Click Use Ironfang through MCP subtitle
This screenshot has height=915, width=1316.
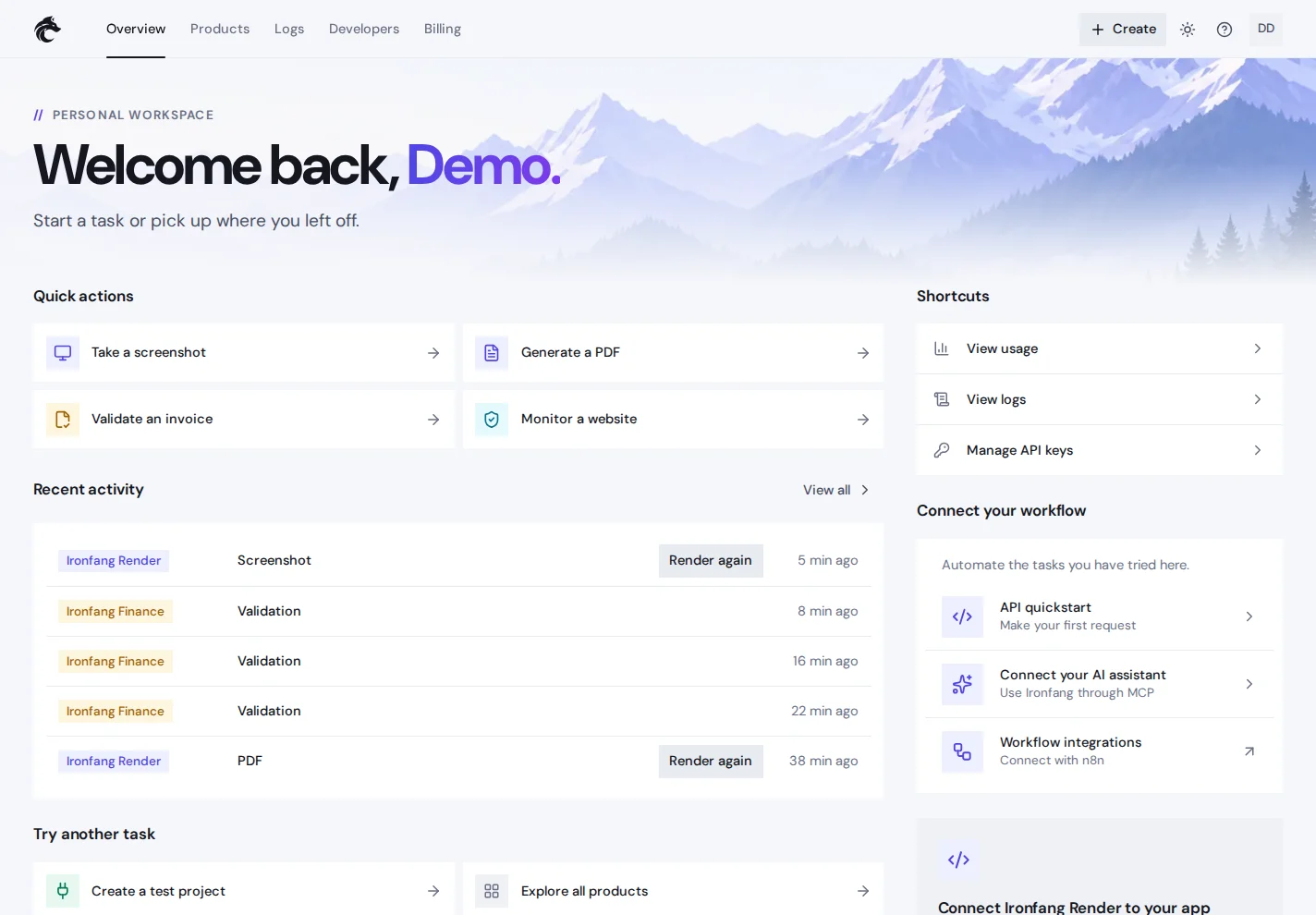tap(1078, 693)
